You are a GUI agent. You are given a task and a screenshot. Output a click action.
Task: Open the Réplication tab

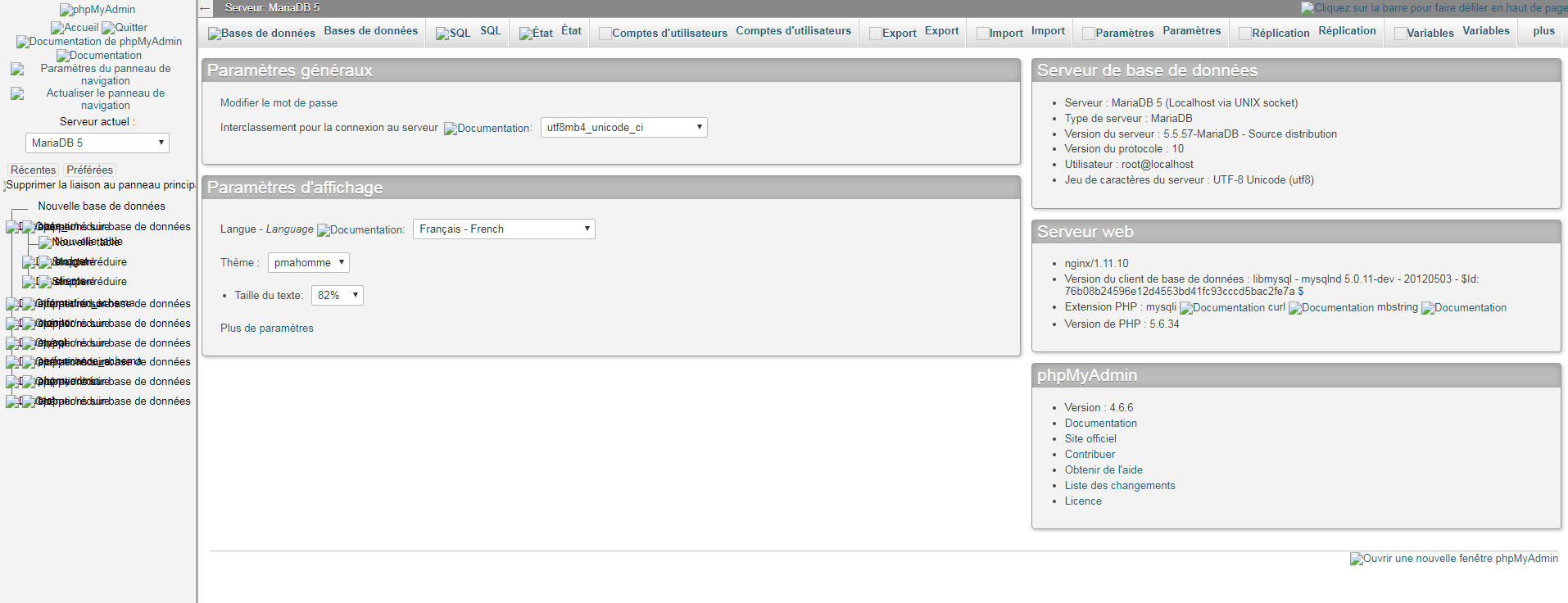(x=1307, y=32)
